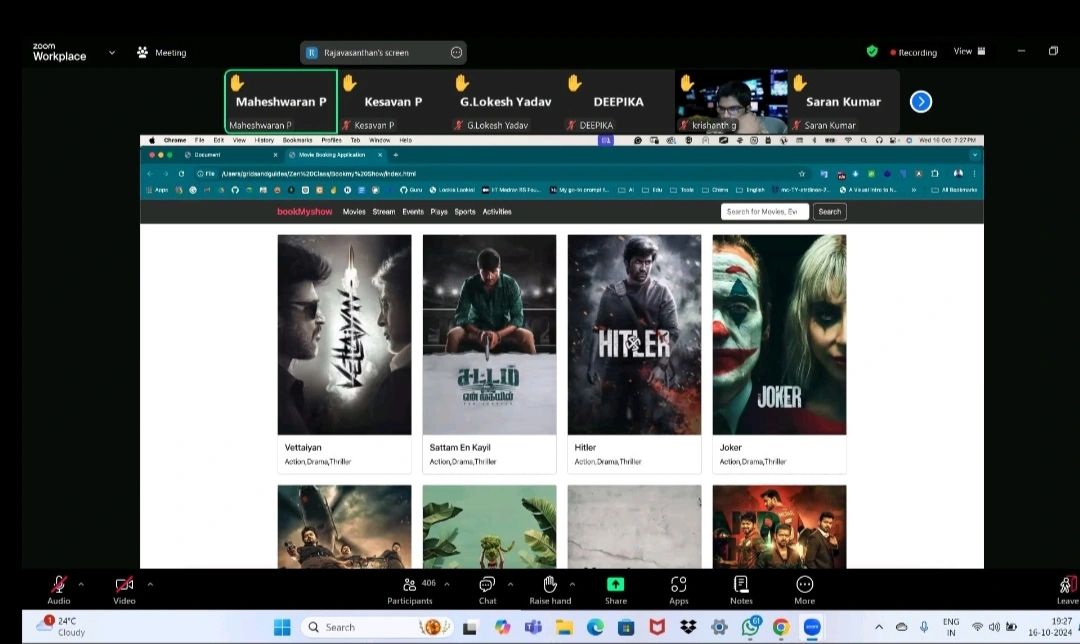Toggle Raise hand in Zoom toolbar
Image resolution: width=1080 pixels, height=644 pixels.
tap(550, 585)
